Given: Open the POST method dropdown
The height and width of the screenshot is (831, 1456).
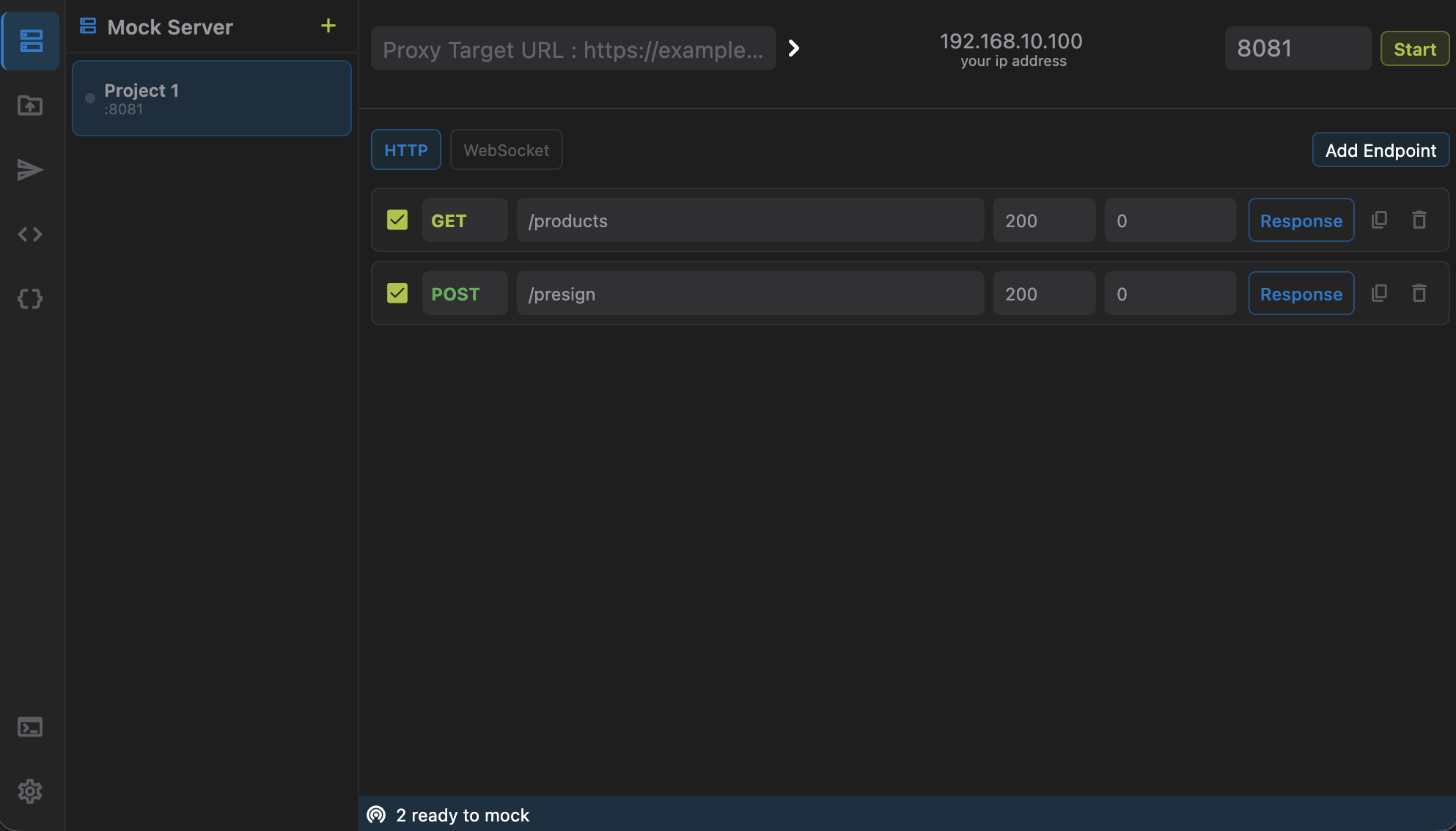Looking at the screenshot, I should [464, 294].
